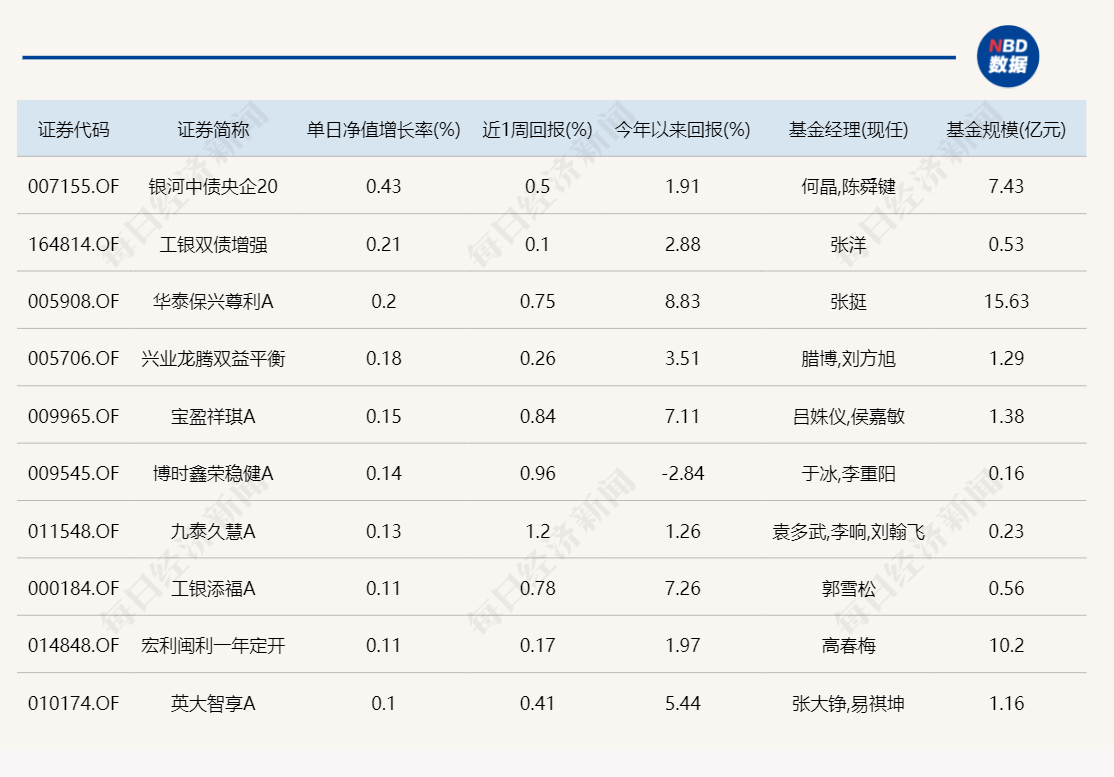Select daily growth value 0.43
Viewport: 1114px width, 777px height.
tap(384, 187)
